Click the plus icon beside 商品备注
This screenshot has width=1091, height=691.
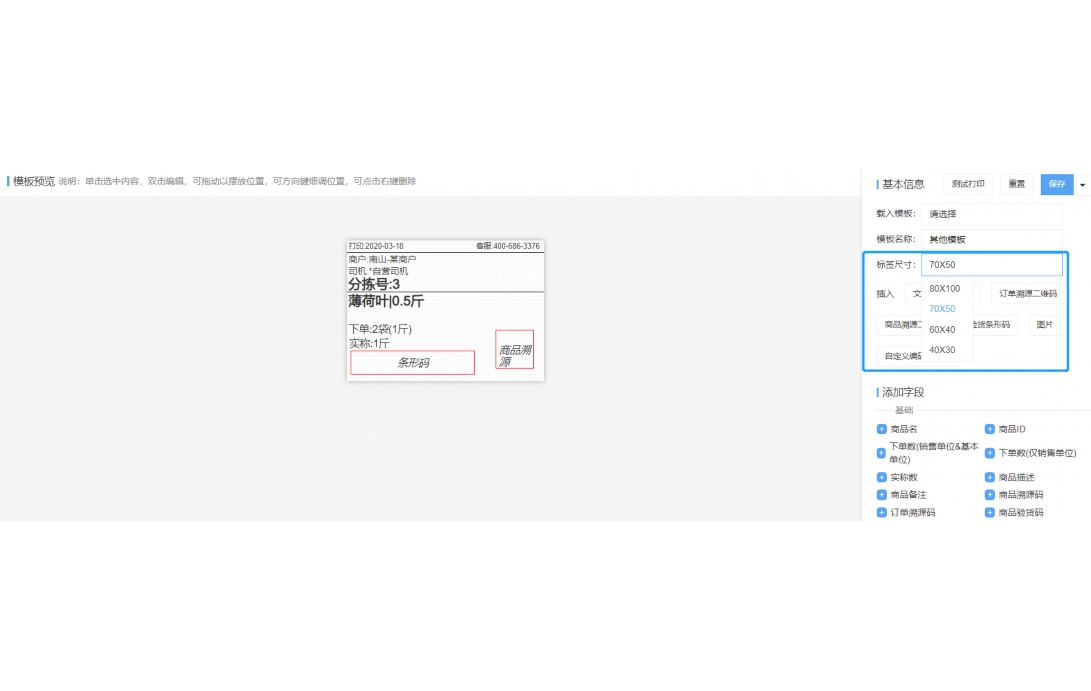(x=882, y=495)
